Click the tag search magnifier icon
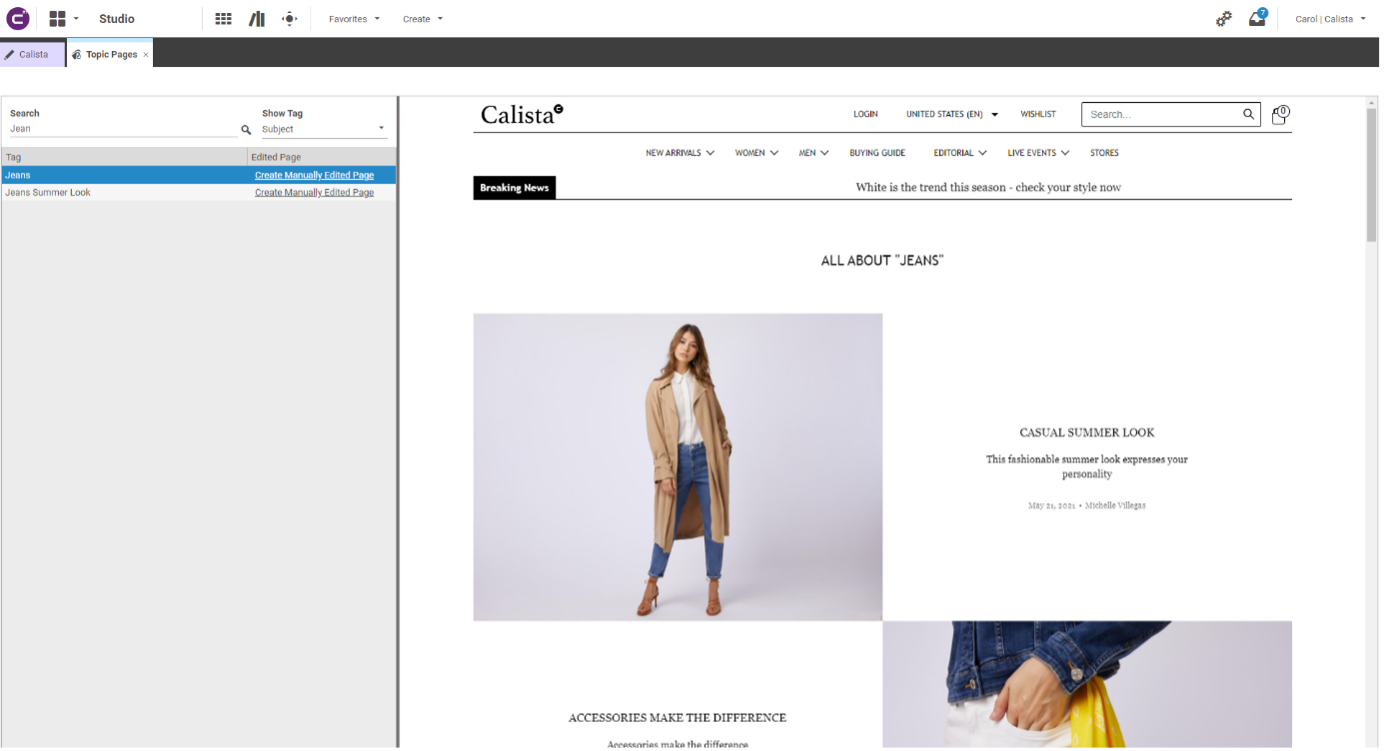The height and width of the screenshot is (751, 1384). [x=246, y=130]
